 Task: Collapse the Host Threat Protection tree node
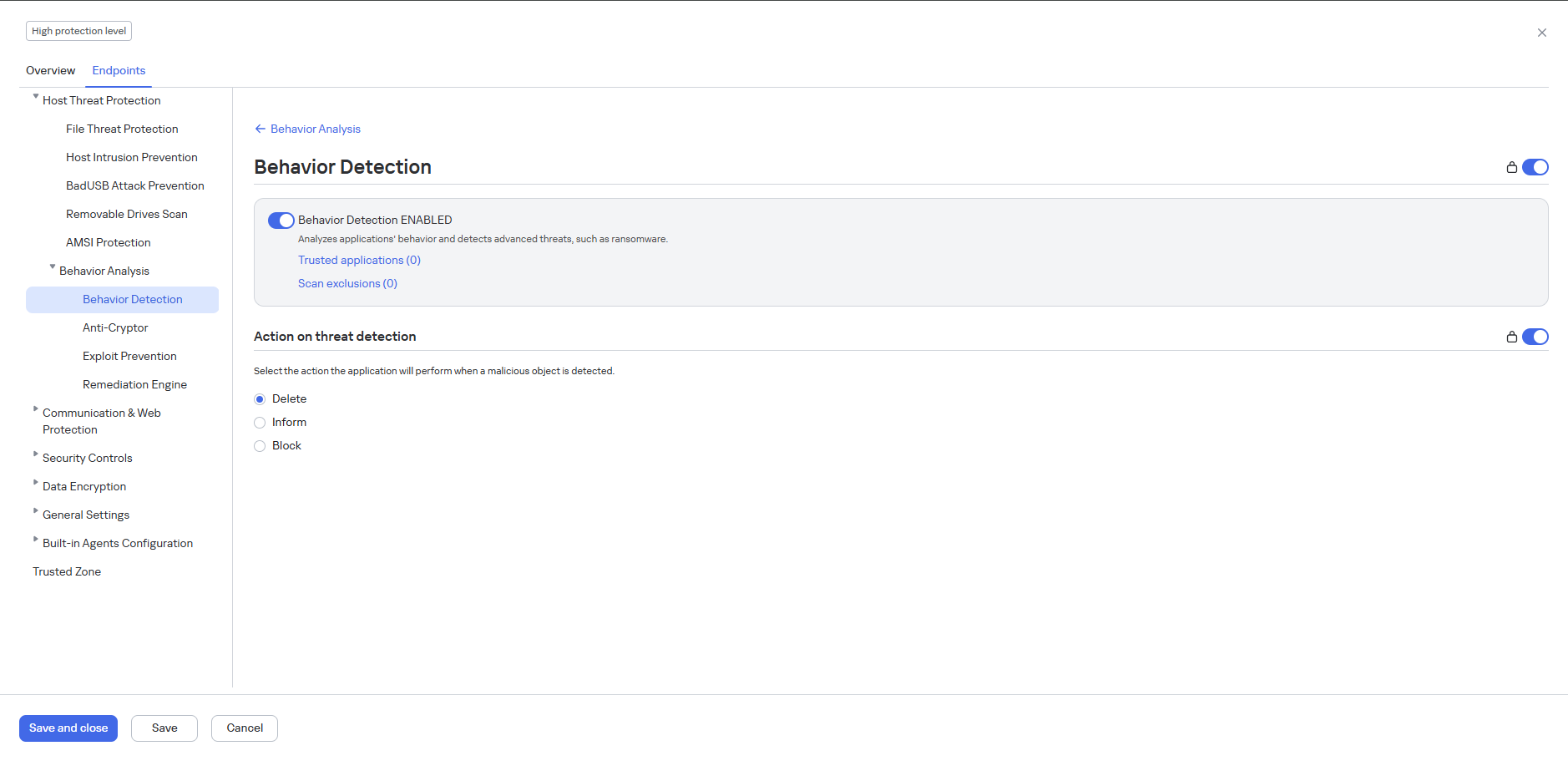click(x=36, y=98)
